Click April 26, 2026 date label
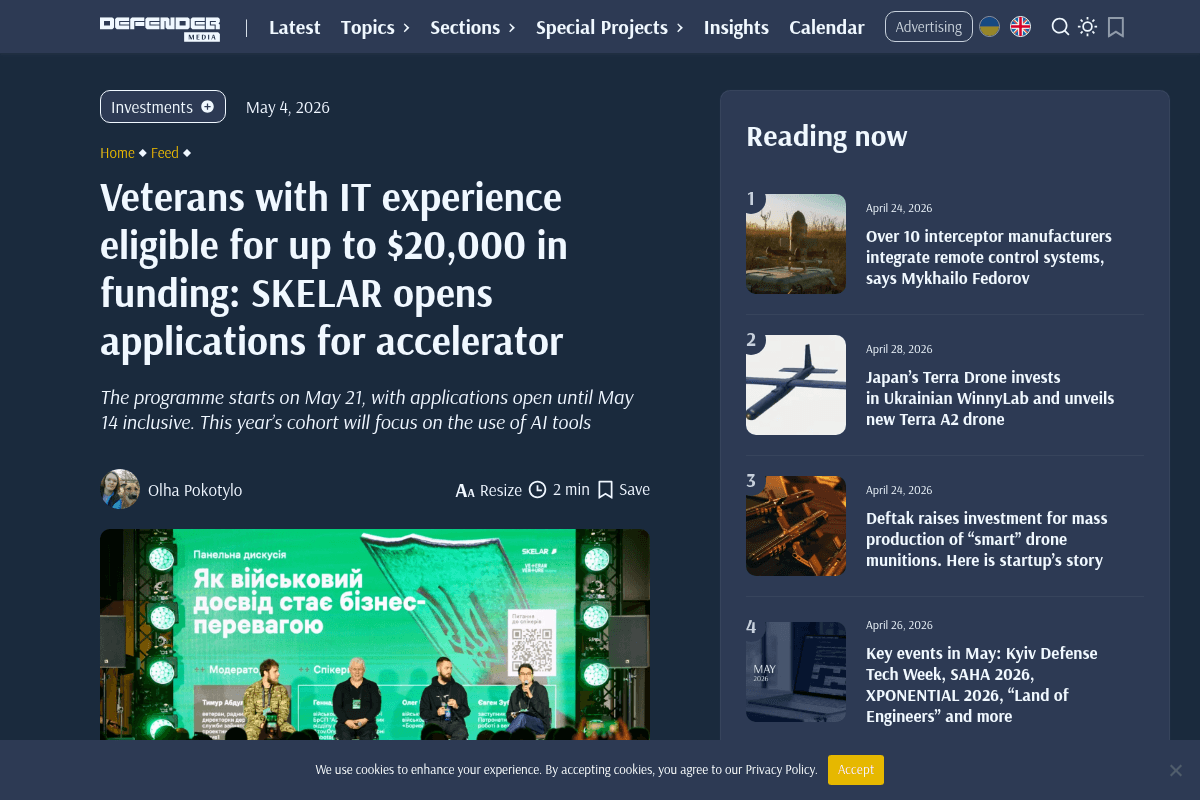 pos(899,625)
